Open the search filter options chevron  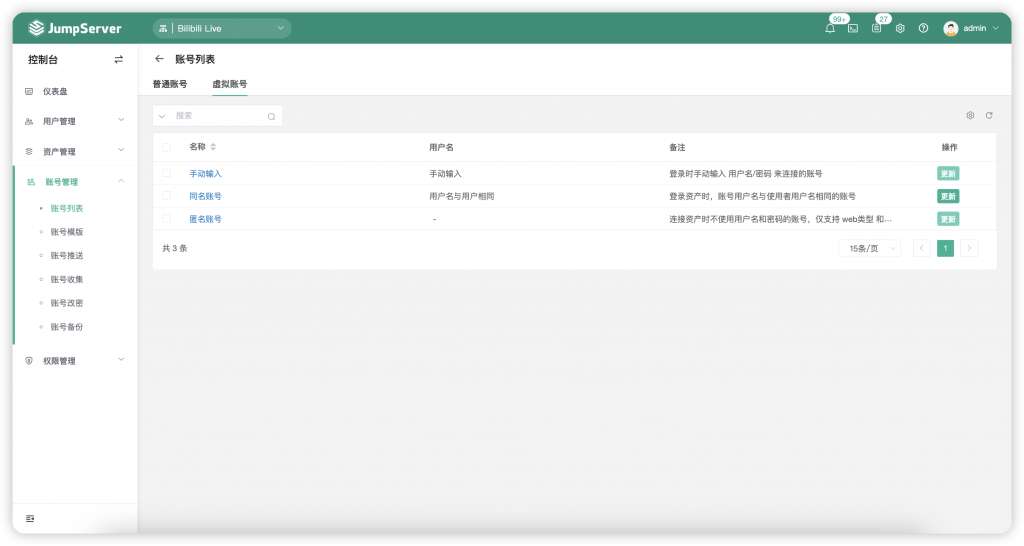click(x=162, y=116)
